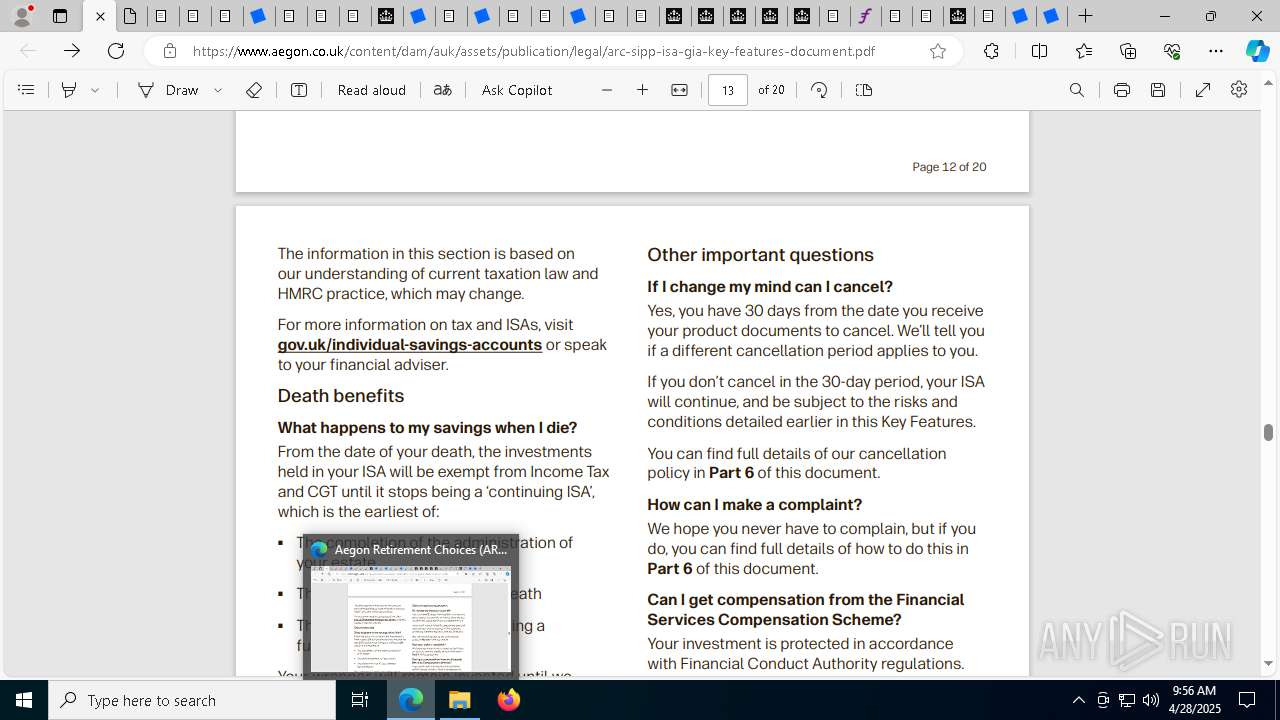1280x720 pixels.
Task: Open the Firefox taskbar icon
Action: tap(509, 700)
